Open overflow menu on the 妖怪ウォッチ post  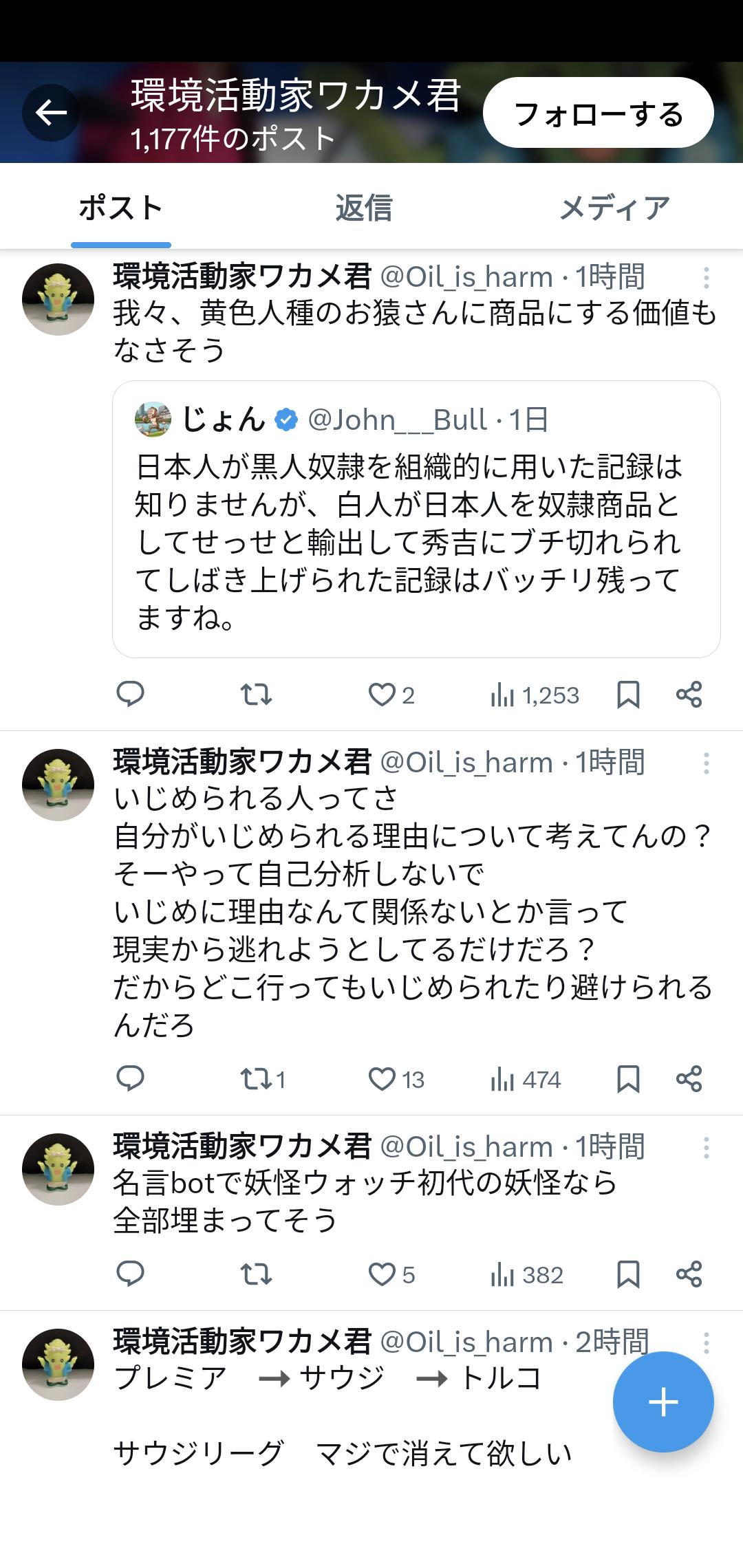coord(706,1148)
